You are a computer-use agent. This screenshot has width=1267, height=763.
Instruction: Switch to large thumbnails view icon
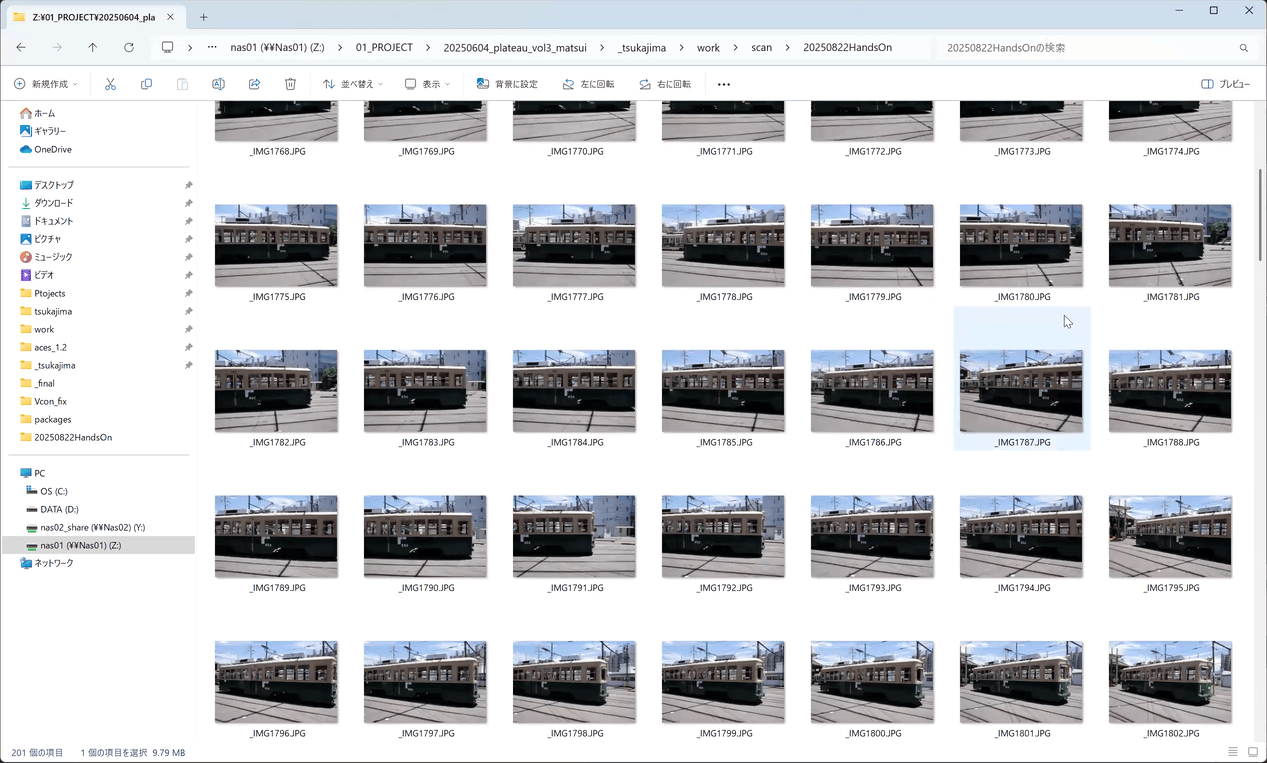pyautogui.click(x=1252, y=752)
